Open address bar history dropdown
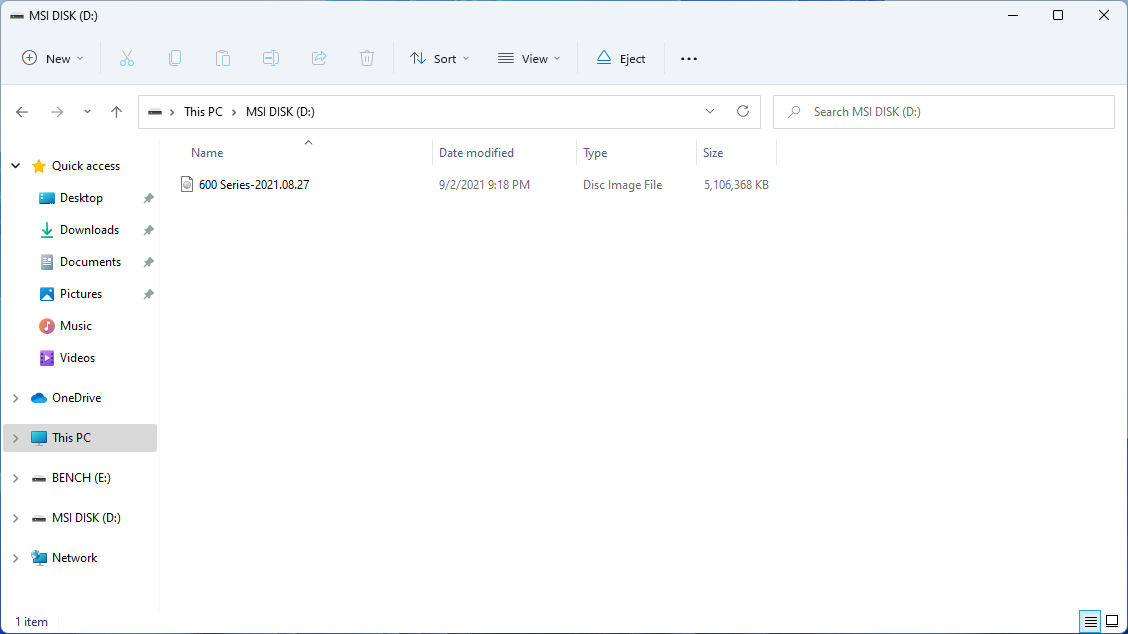The height and width of the screenshot is (634, 1128). 710,112
